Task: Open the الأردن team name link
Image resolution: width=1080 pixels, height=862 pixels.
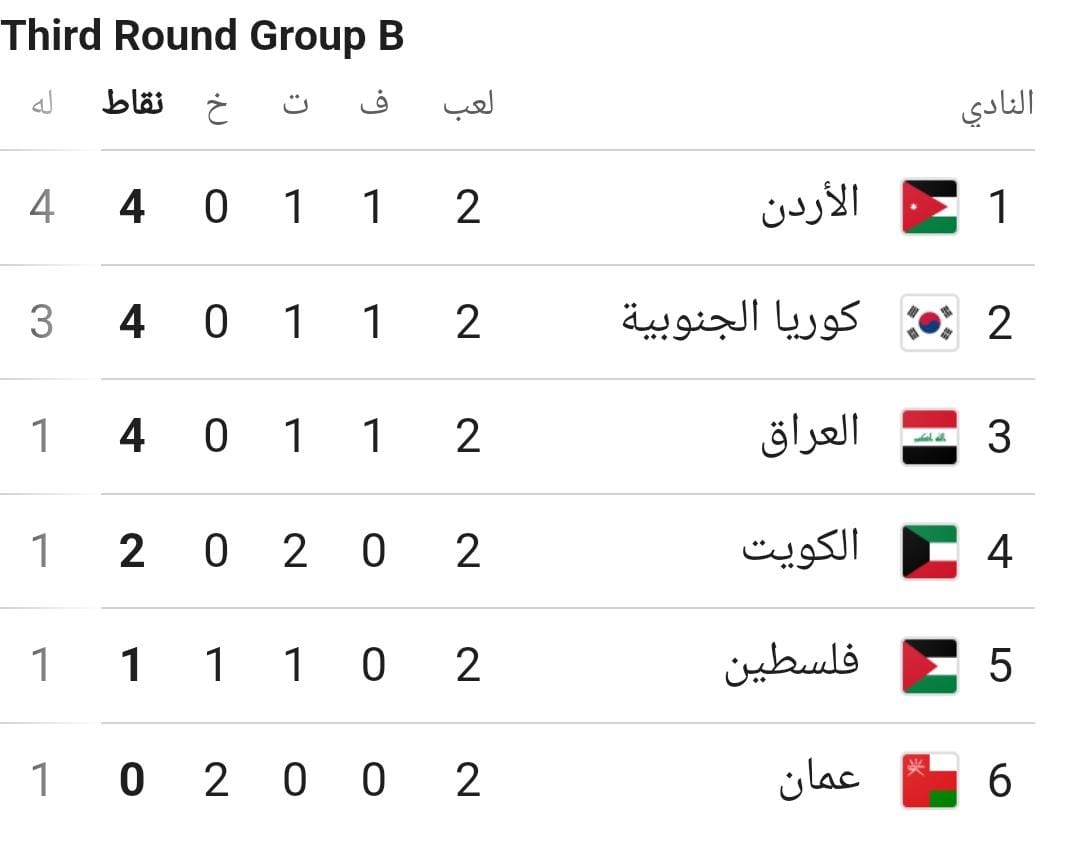Action: point(811,205)
